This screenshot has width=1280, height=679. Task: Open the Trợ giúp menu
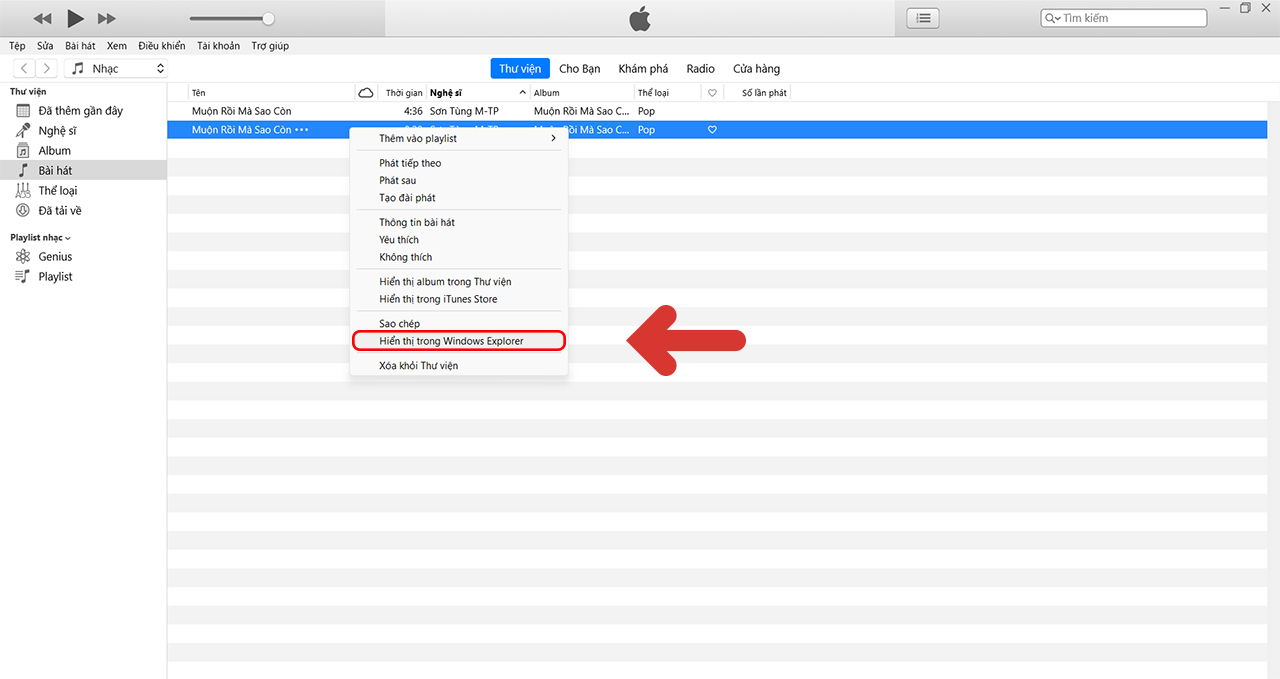point(270,46)
